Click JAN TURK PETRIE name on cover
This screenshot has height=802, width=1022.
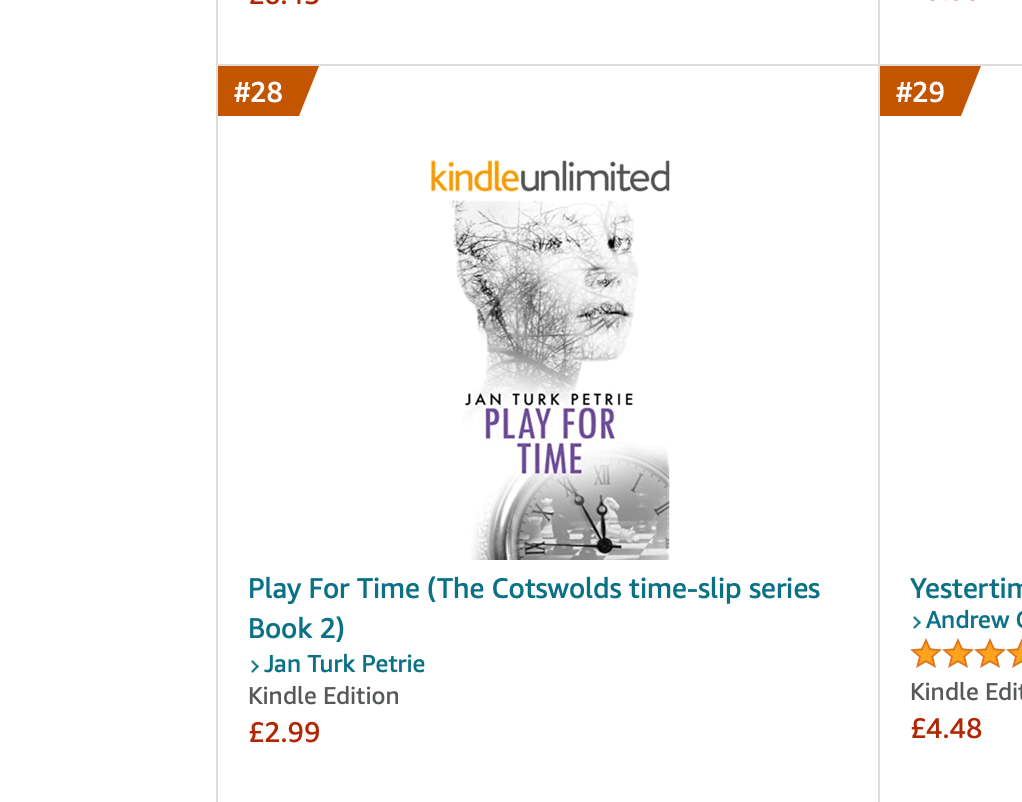(550, 399)
